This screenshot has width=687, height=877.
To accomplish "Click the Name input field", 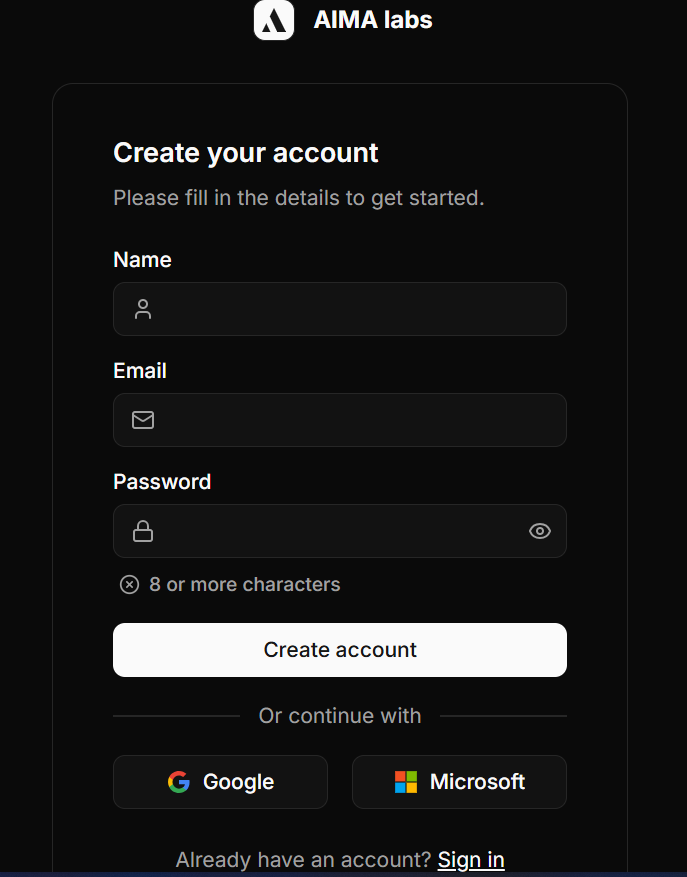I will coord(340,309).
